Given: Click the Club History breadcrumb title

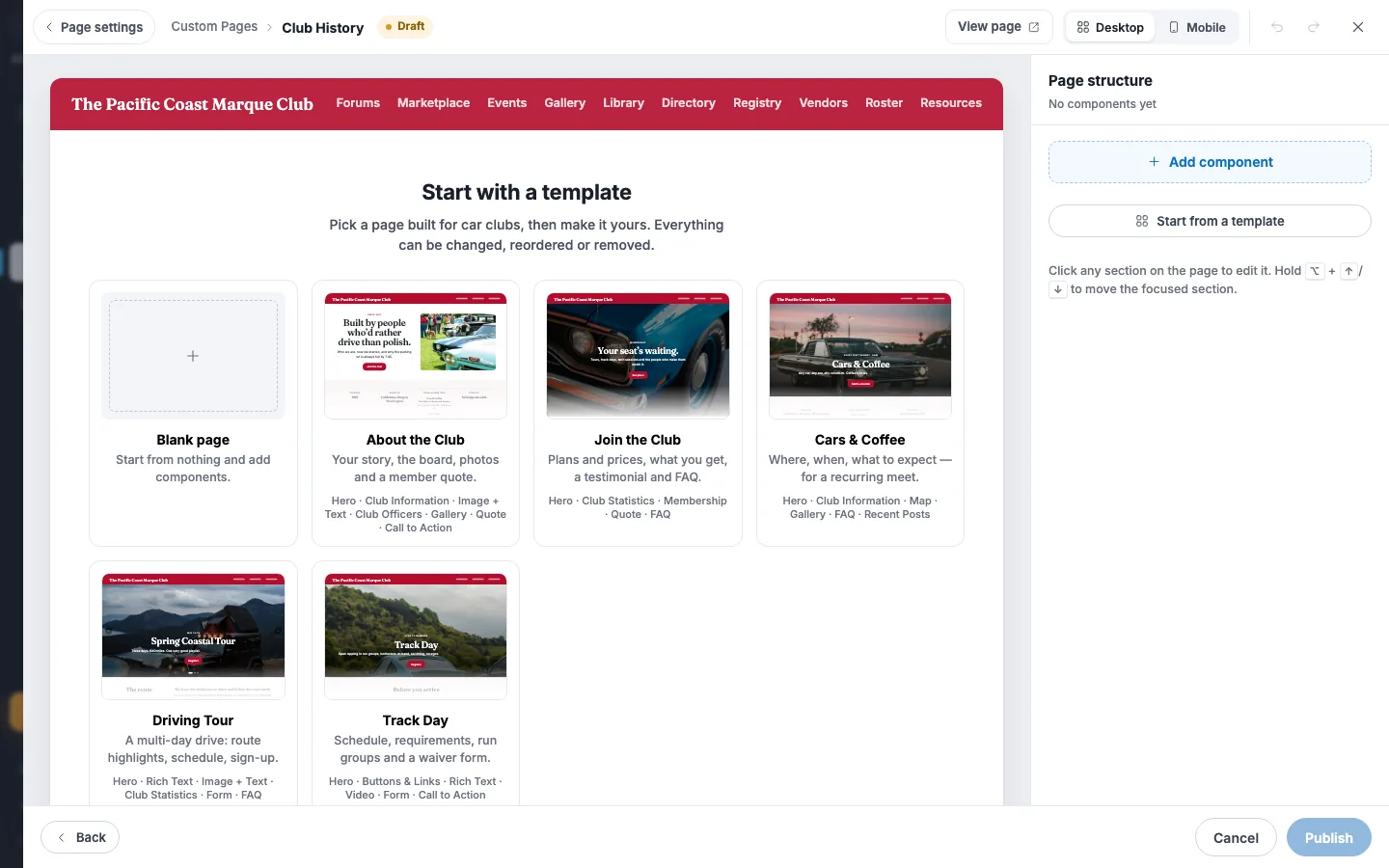Looking at the screenshot, I should point(322,28).
